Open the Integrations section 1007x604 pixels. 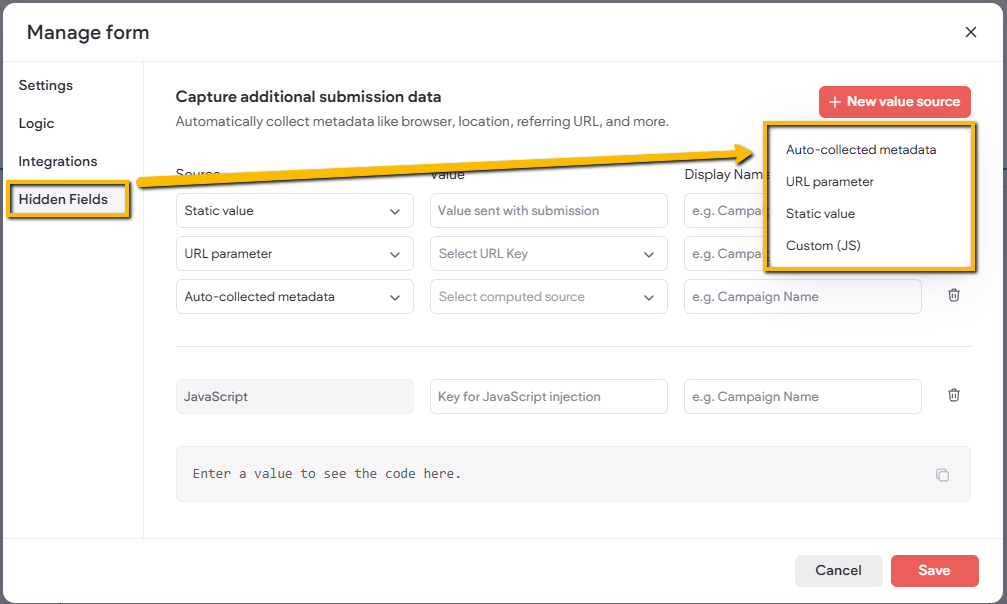coord(58,161)
